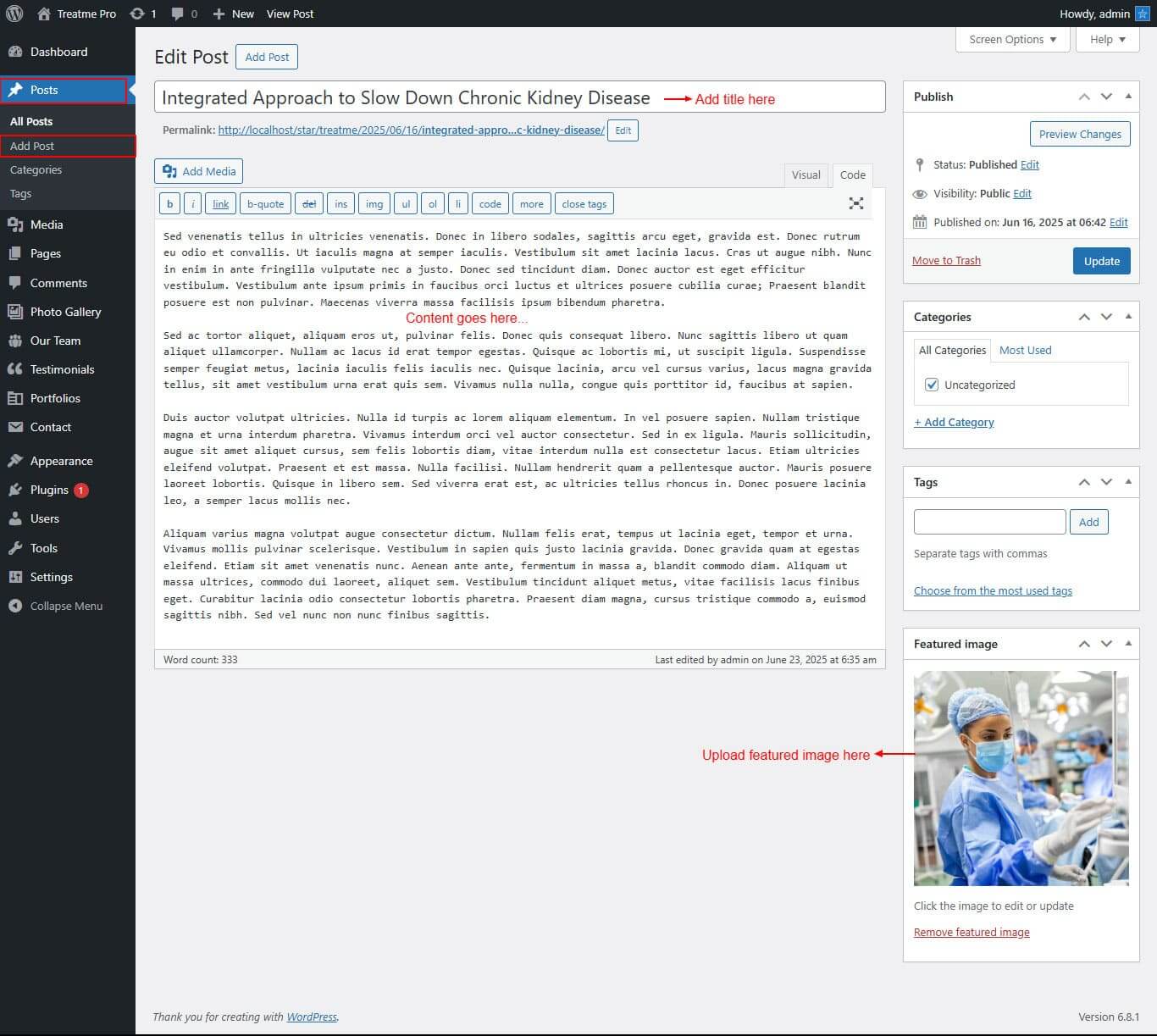Screen dimensions: 1157x1036
Task: Click the admin avatar in top bar
Action: coord(1142,14)
